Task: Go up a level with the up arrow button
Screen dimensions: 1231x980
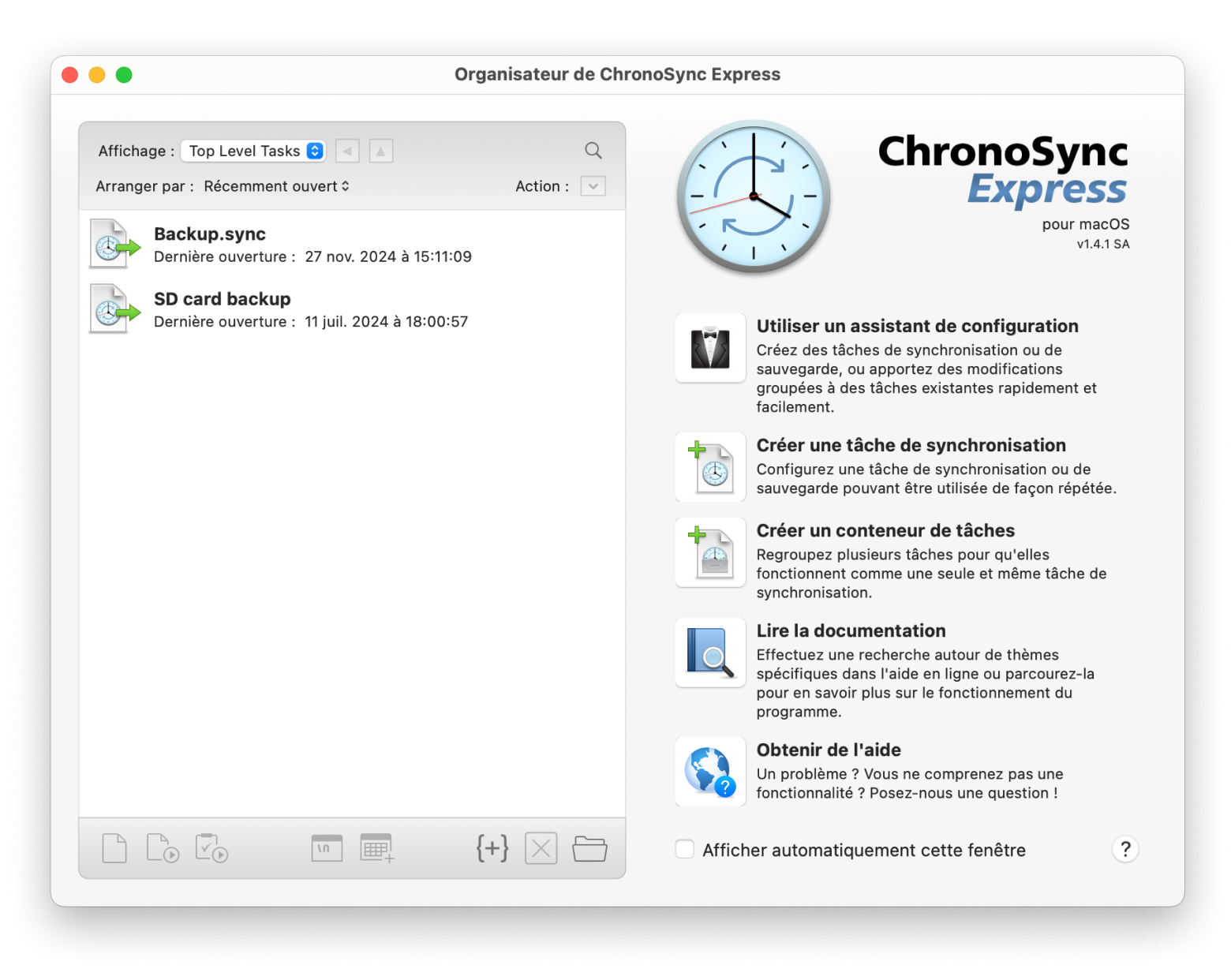Action: (x=381, y=151)
